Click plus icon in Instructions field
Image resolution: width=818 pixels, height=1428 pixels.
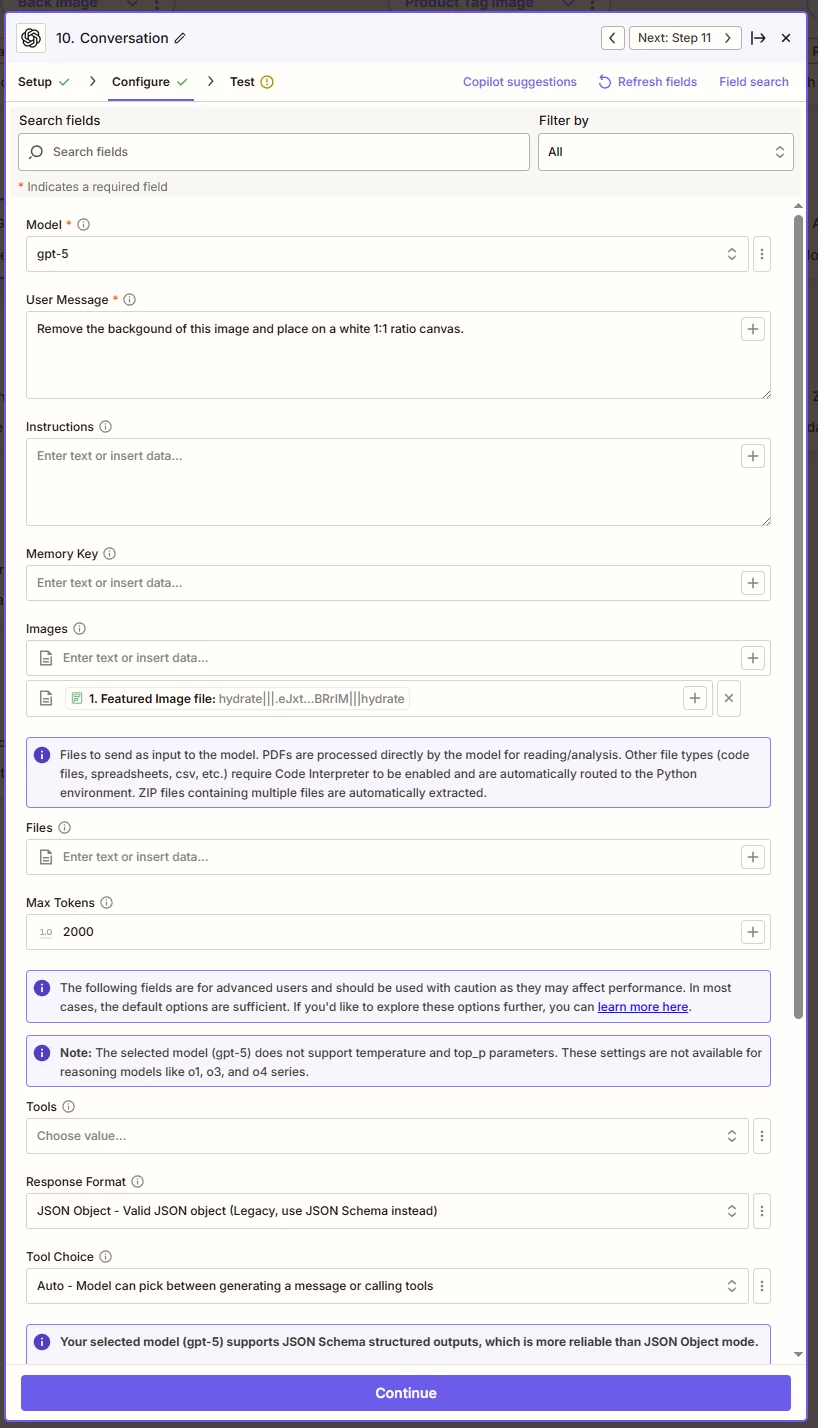pyautogui.click(x=753, y=456)
